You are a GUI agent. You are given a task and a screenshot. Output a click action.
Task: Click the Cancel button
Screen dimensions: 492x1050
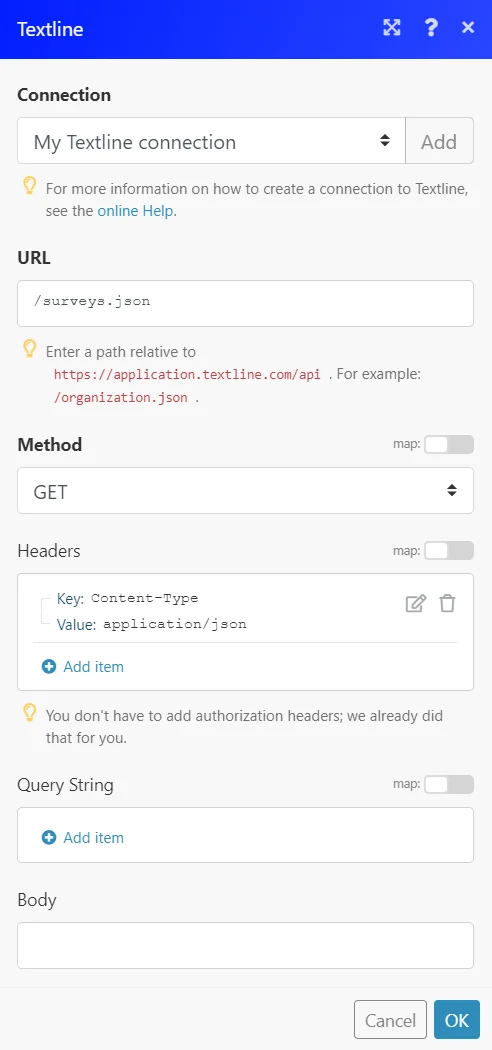pyautogui.click(x=390, y=1020)
